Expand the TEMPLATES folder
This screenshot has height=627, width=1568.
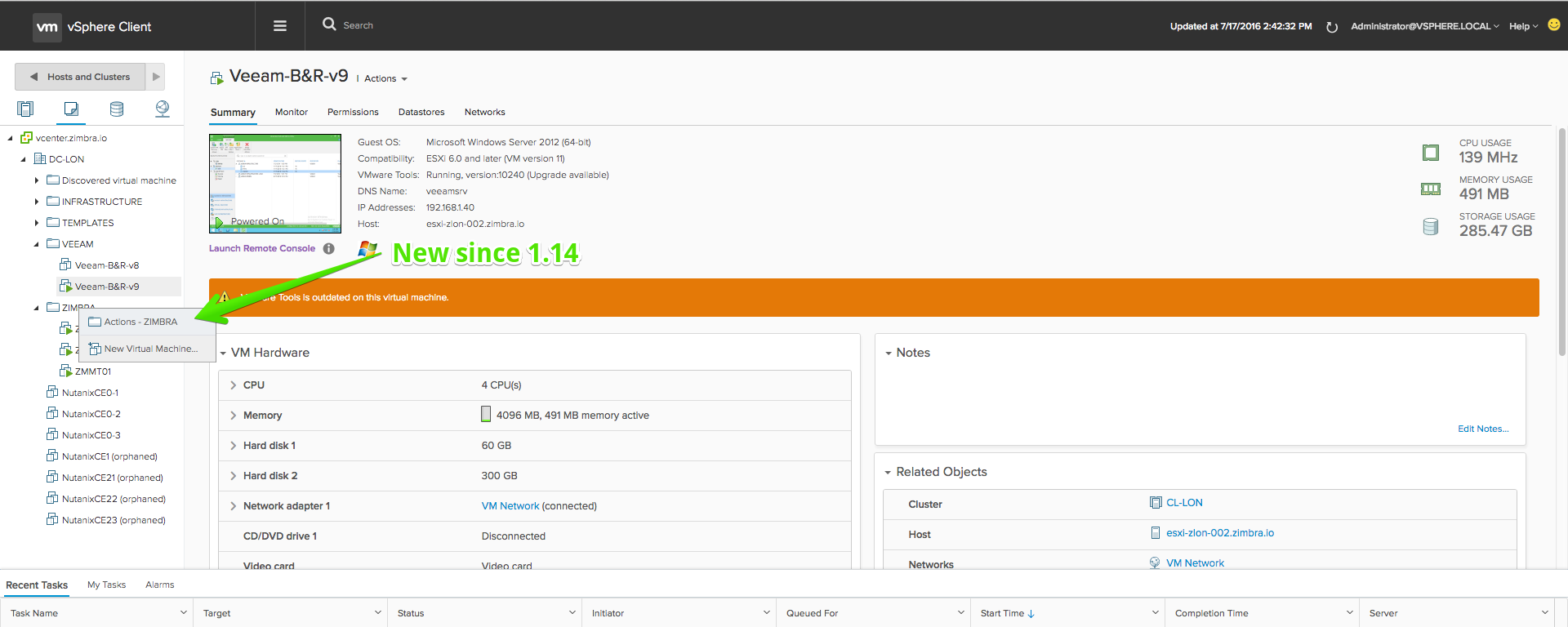[37, 223]
